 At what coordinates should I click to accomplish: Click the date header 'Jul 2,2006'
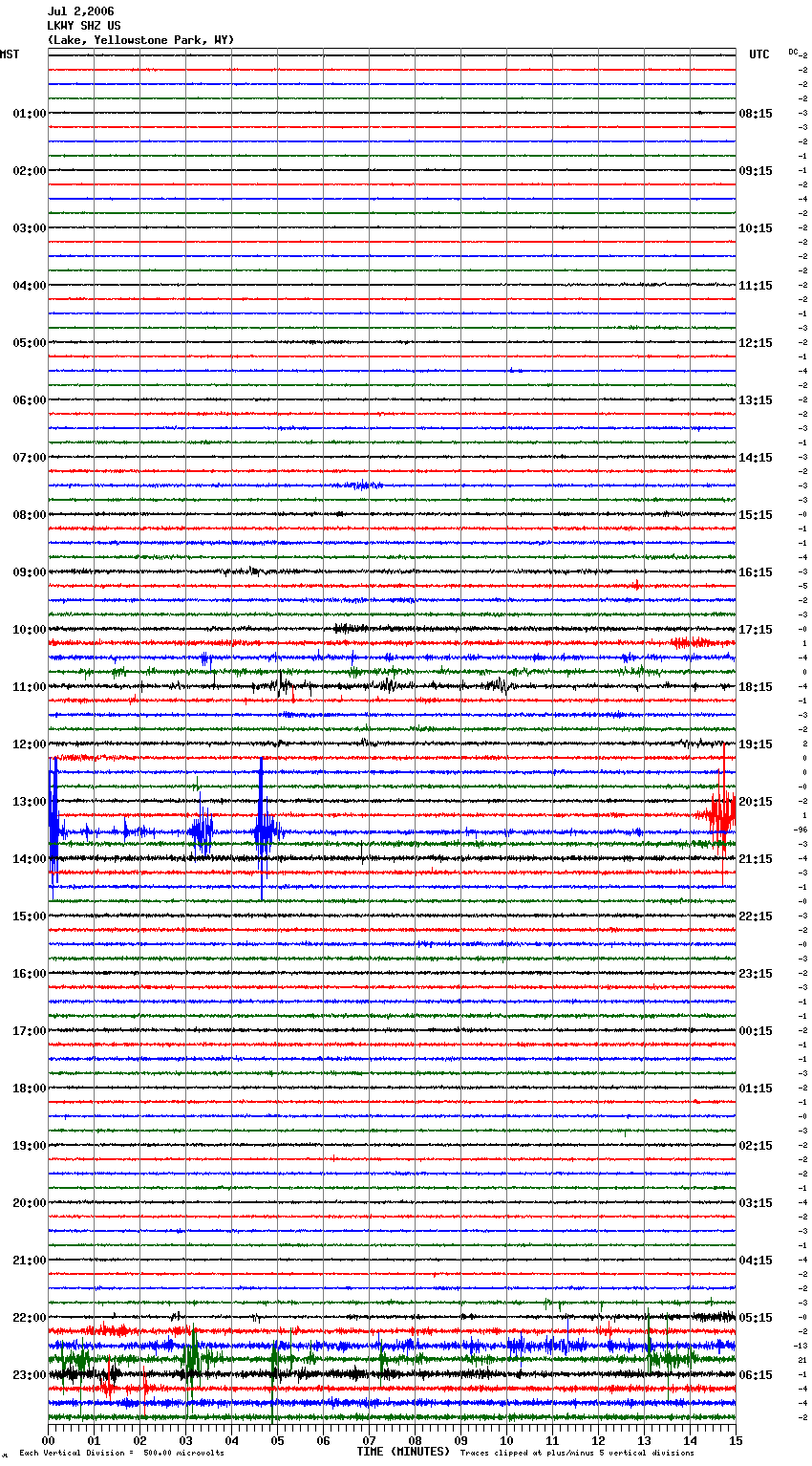pos(80,11)
